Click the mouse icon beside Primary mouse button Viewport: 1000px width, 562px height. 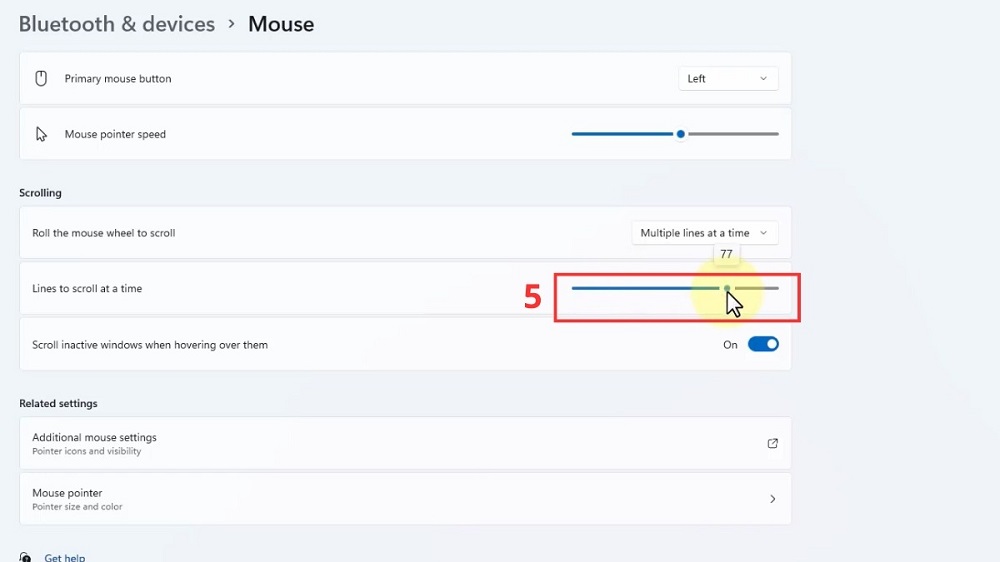pos(41,78)
